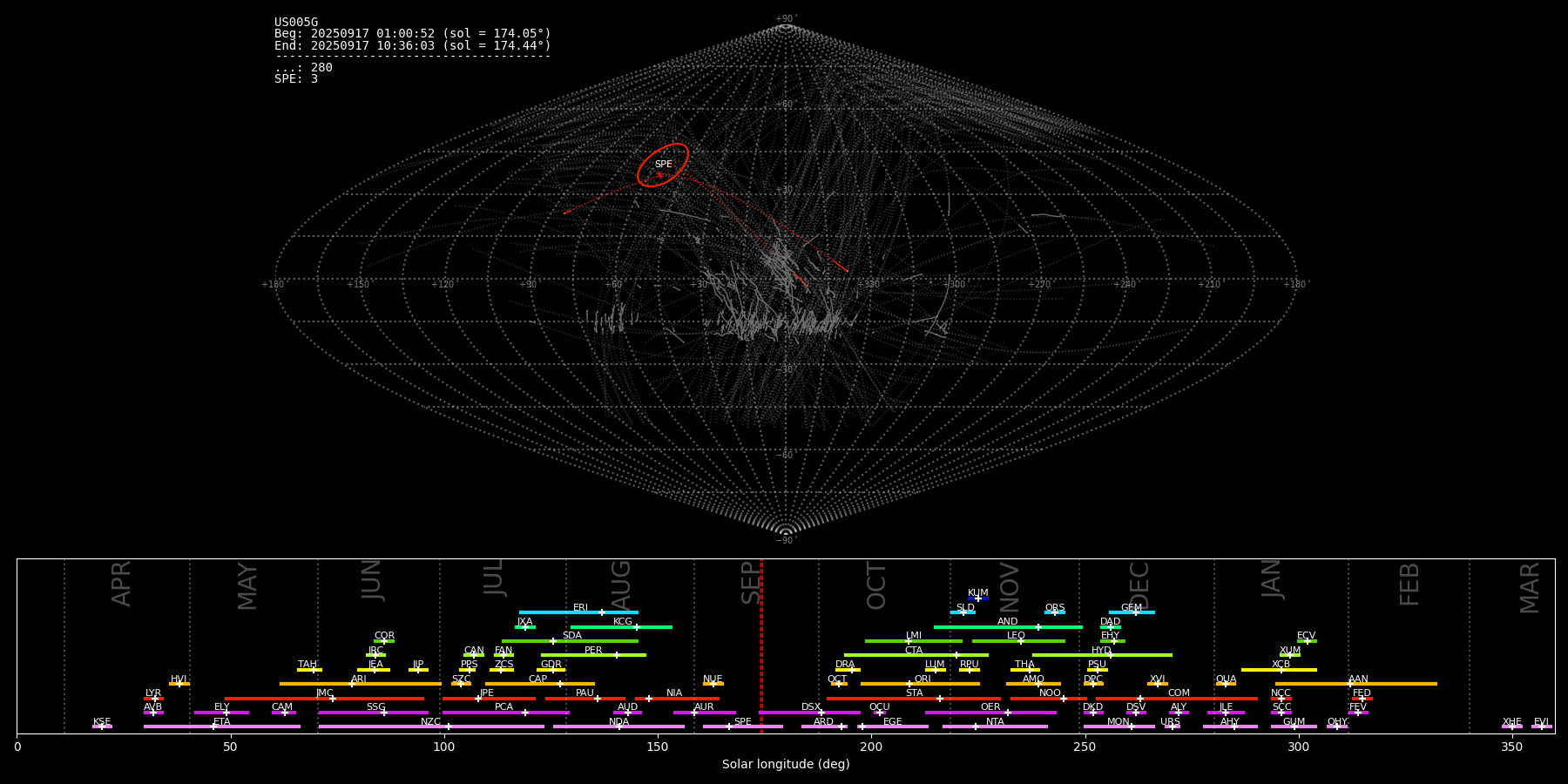Click the FEB month label
1568x784 pixels.
[x=1409, y=584]
